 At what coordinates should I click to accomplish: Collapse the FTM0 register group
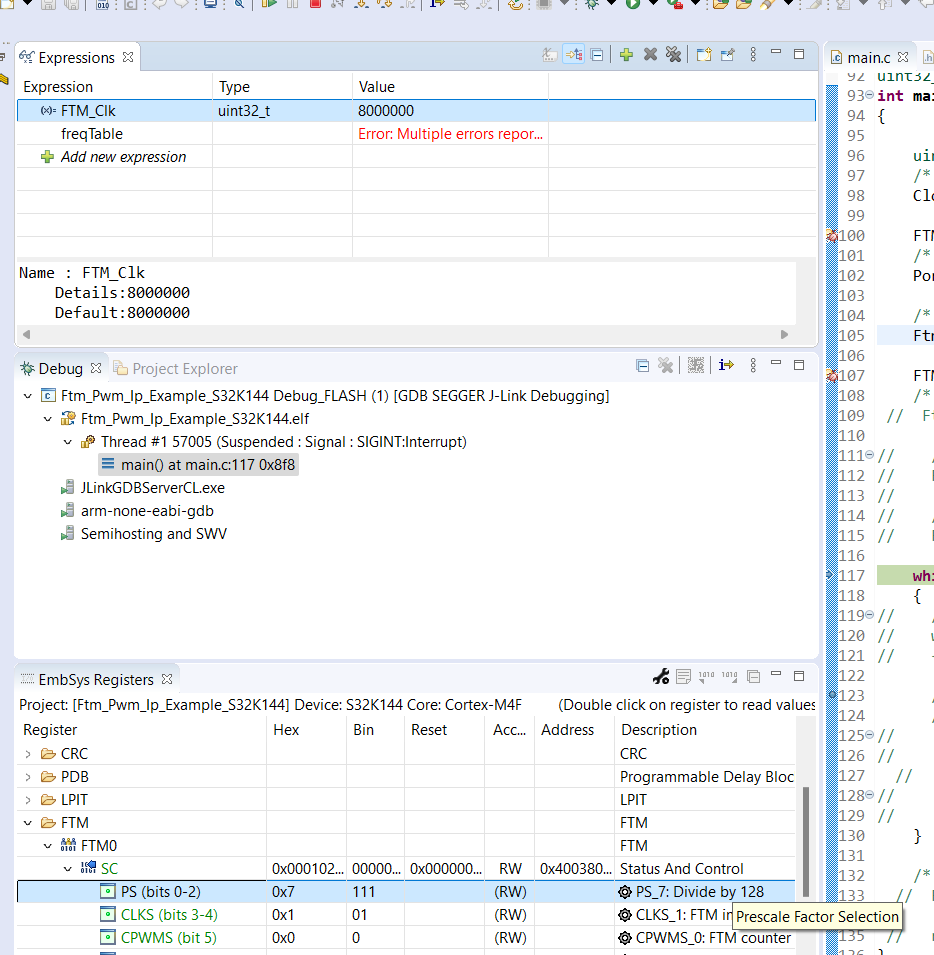coord(46,845)
